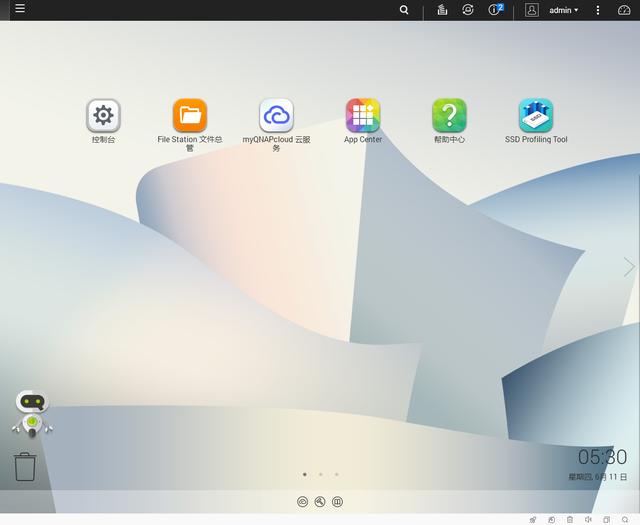This screenshot has height=525, width=640.
Task: Open 帮助中心 Help Center
Action: click(x=449, y=116)
